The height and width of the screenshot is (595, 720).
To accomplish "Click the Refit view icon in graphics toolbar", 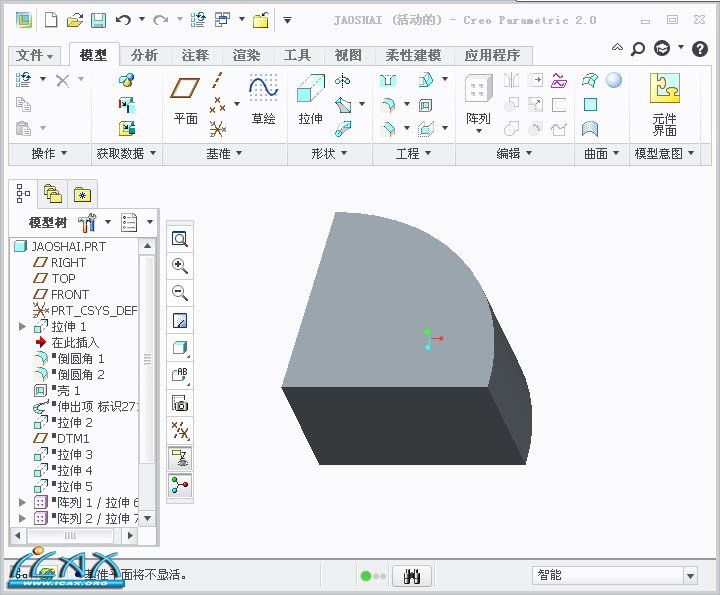I will [180, 239].
